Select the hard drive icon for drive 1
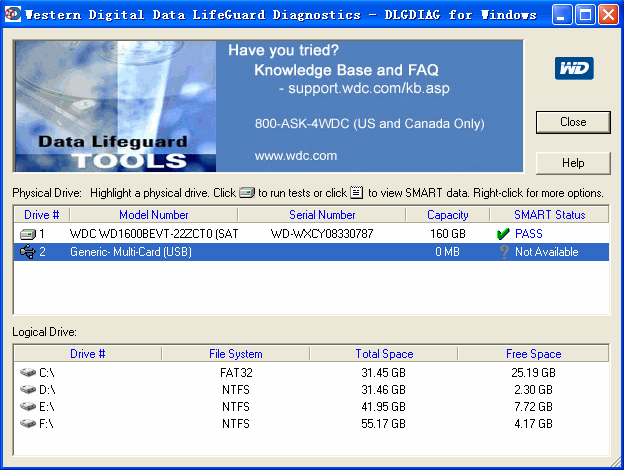The width and height of the screenshot is (624, 470). point(28,234)
